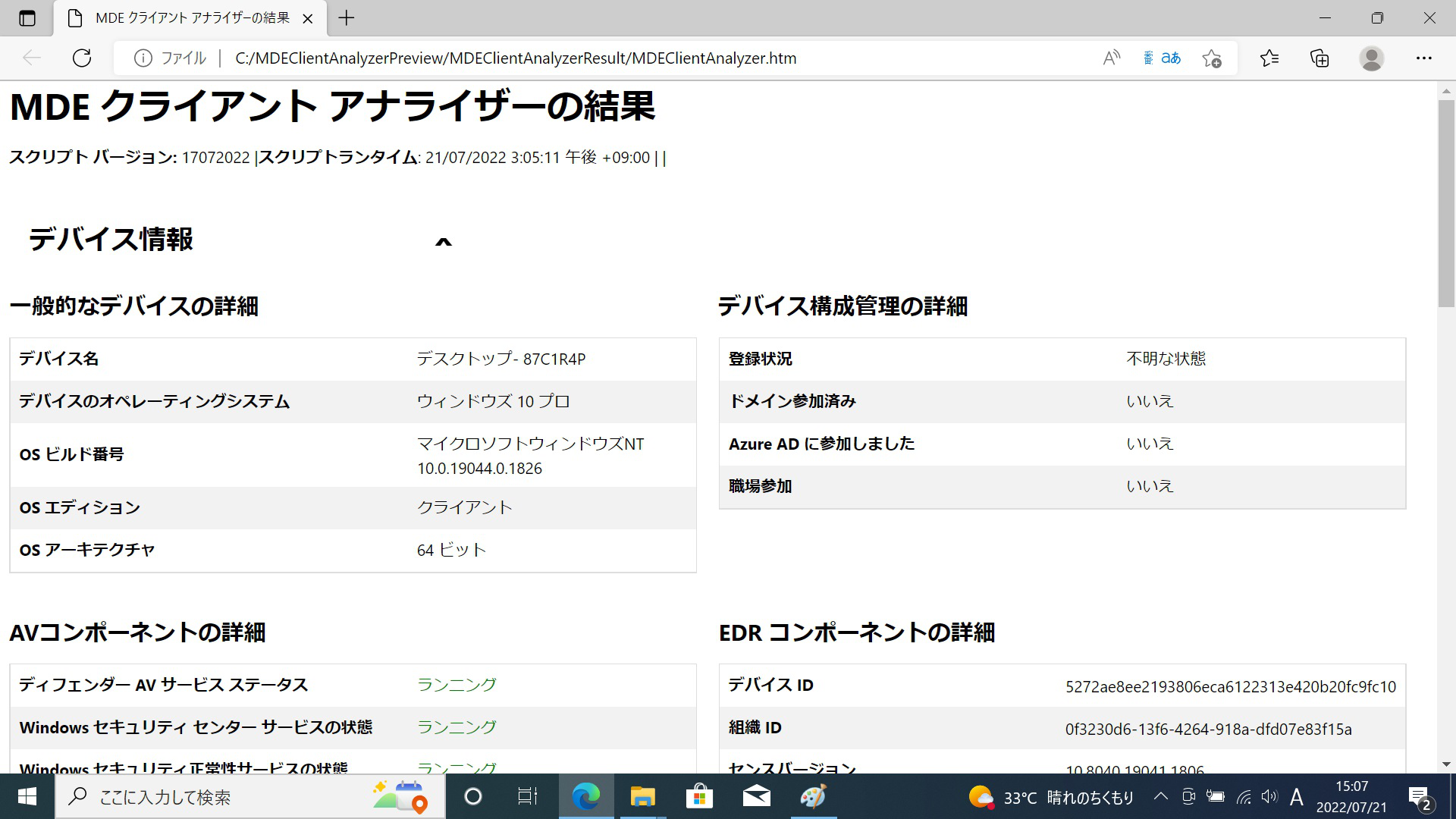Add this page to favorites
The image size is (1456, 819).
(1212, 58)
